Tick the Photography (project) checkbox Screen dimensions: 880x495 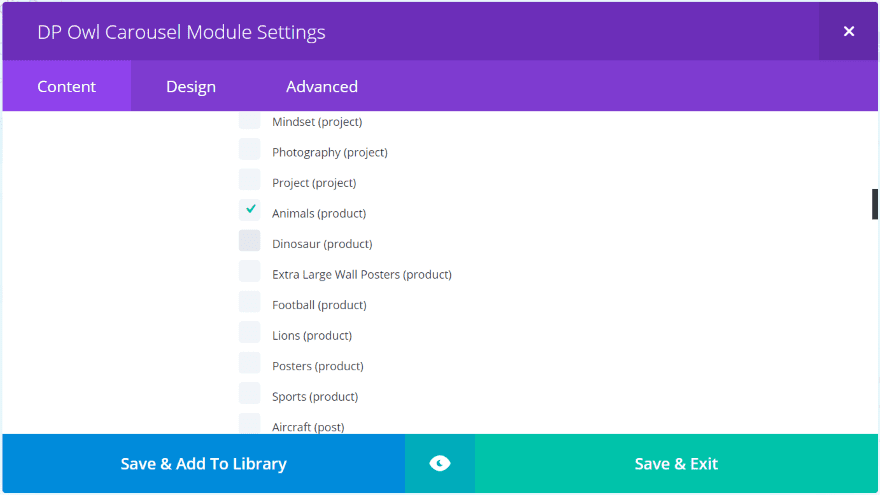pyautogui.click(x=250, y=150)
